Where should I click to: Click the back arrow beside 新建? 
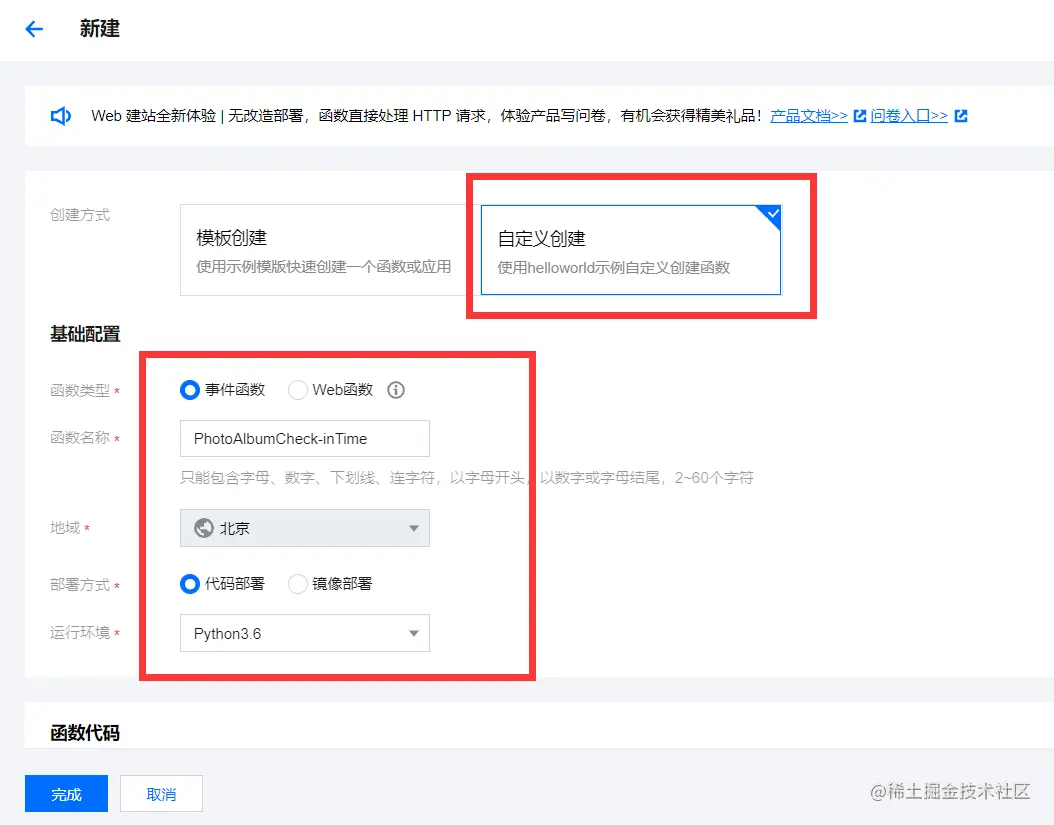pos(34,29)
